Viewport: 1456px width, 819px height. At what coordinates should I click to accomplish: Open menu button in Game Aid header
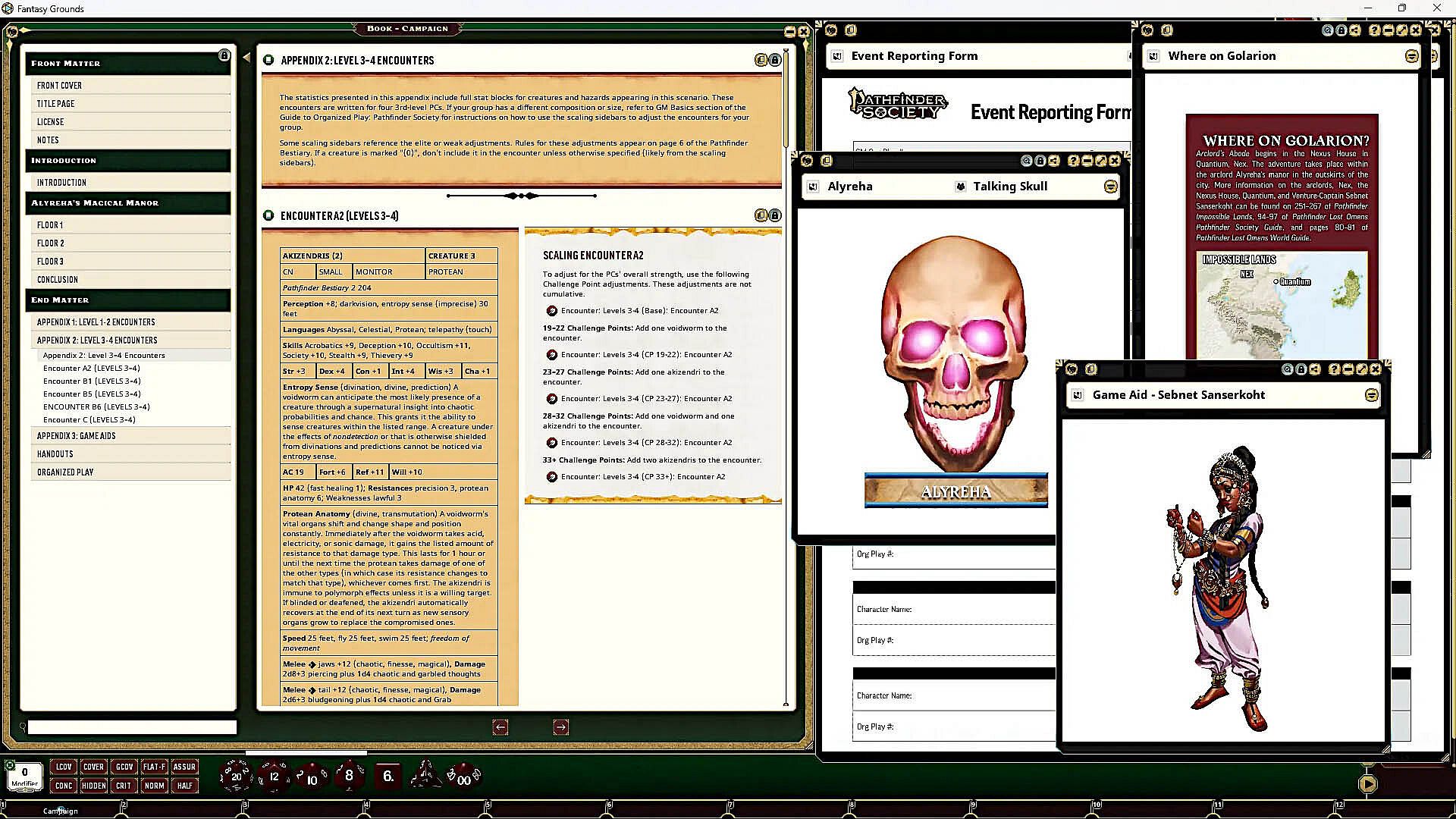[1371, 395]
